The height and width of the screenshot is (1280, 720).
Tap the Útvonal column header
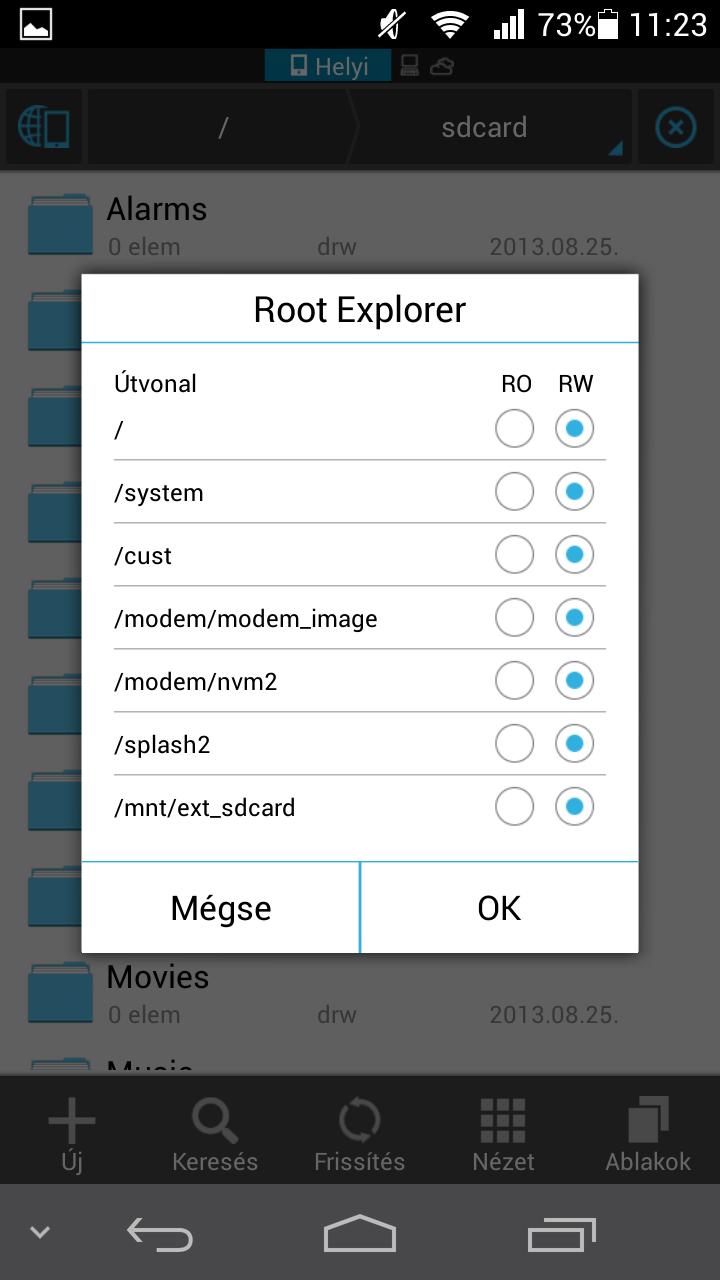click(155, 383)
